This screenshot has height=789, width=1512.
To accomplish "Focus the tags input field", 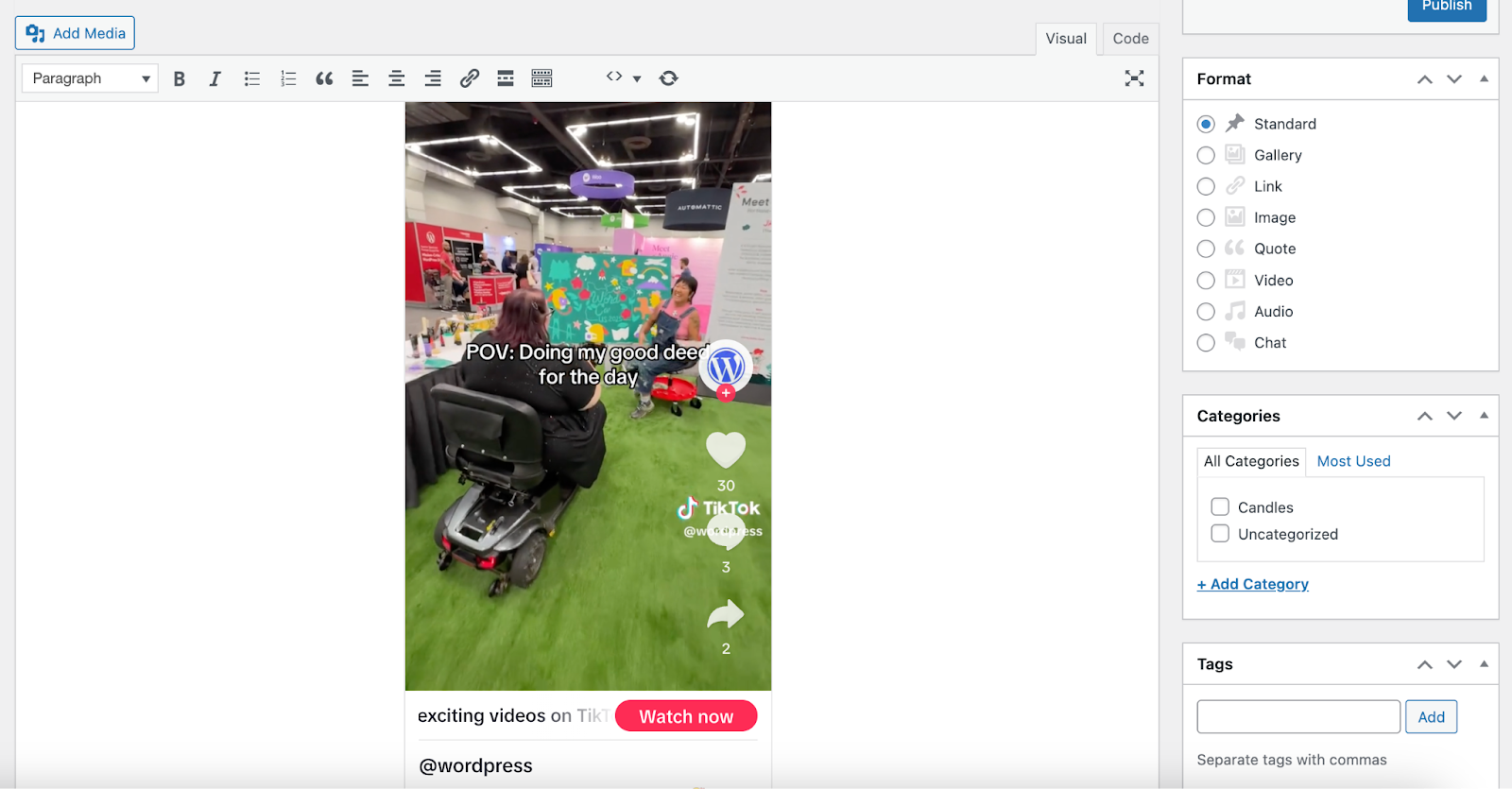I will click(1298, 717).
